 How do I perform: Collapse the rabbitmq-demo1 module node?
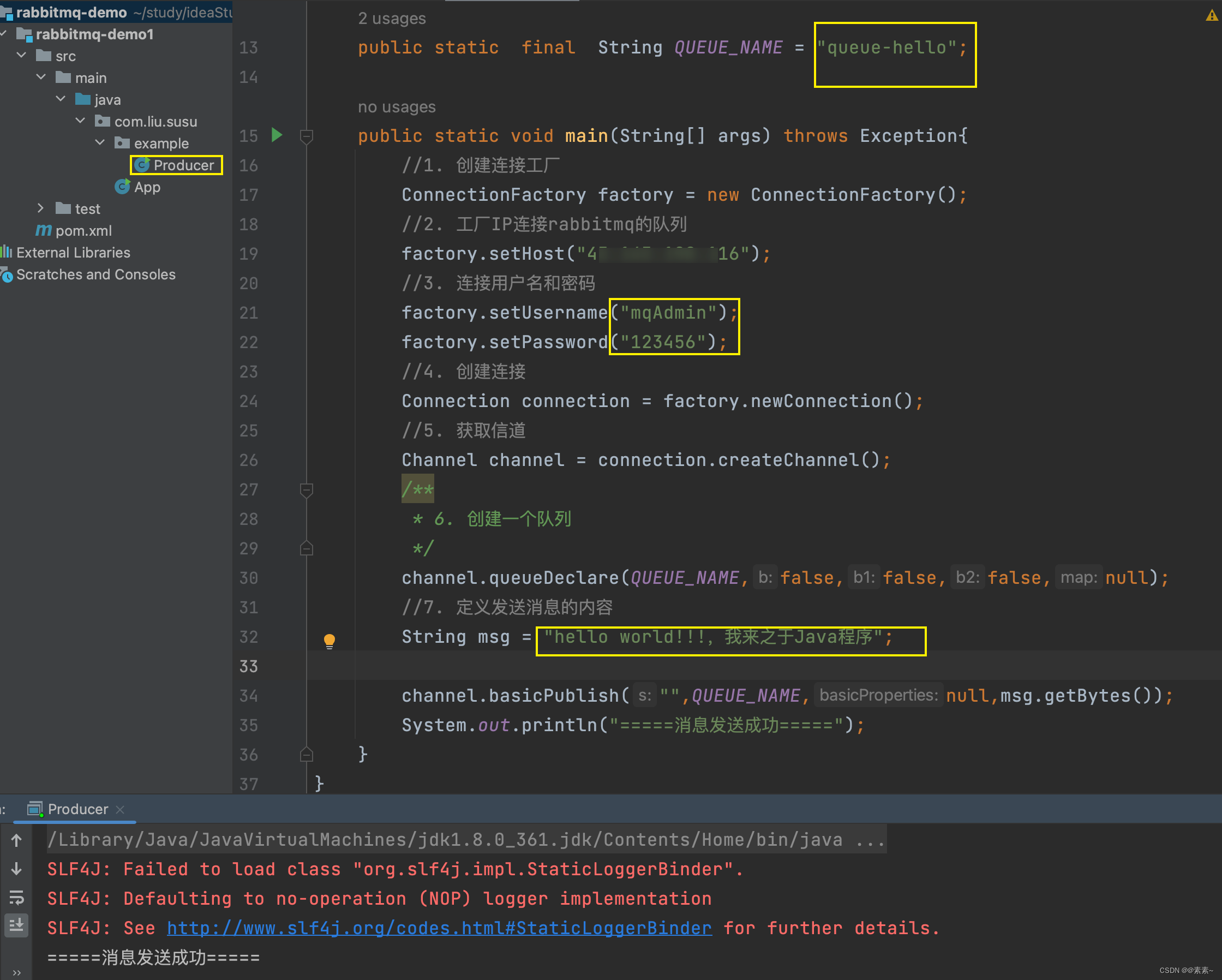[4, 34]
